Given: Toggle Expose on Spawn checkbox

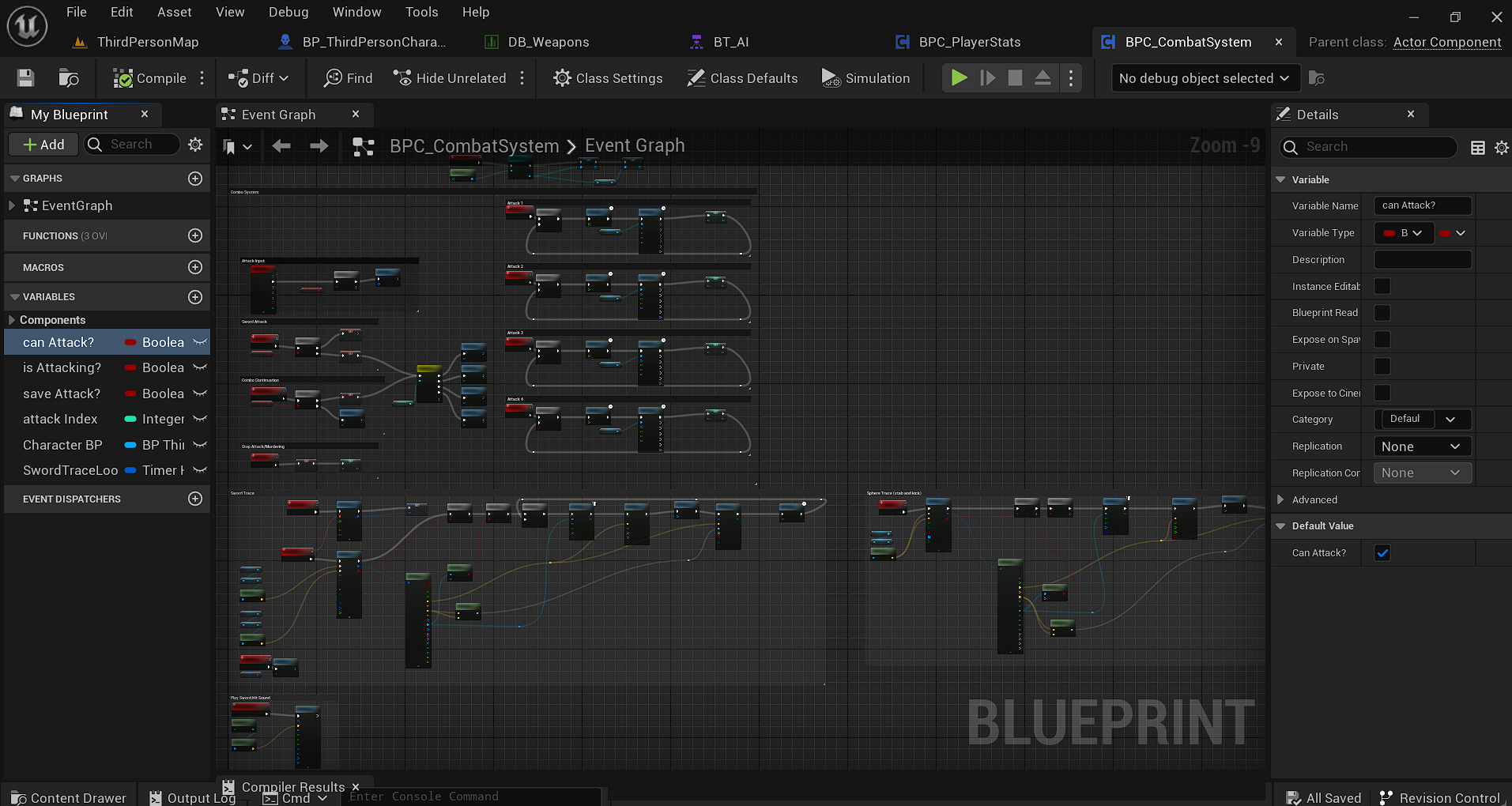Looking at the screenshot, I should (x=1382, y=340).
